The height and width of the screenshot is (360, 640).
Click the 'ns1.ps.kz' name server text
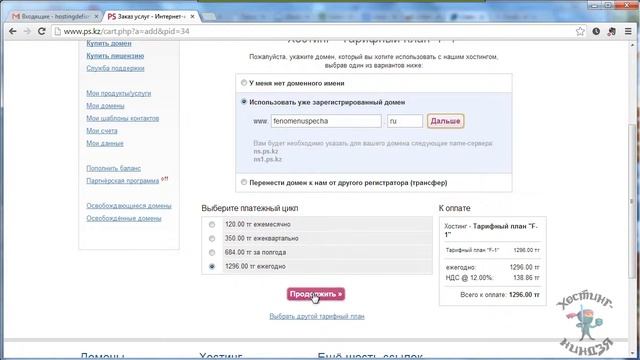pyautogui.click(x=268, y=159)
